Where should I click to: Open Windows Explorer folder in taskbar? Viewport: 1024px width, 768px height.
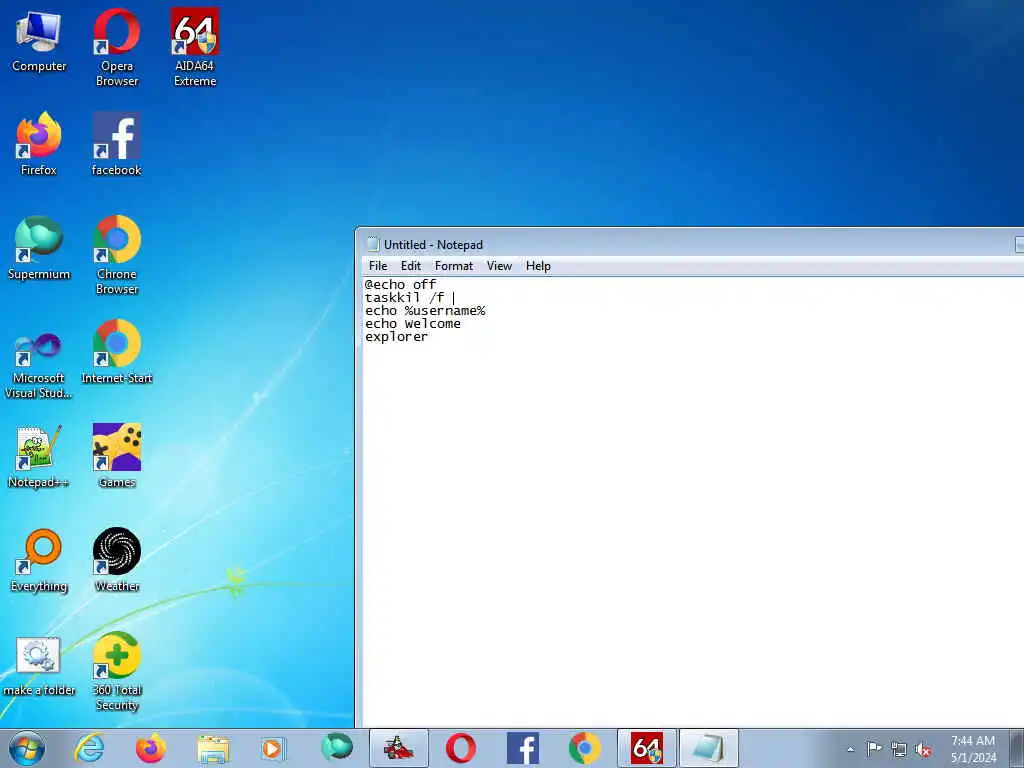[213, 749]
